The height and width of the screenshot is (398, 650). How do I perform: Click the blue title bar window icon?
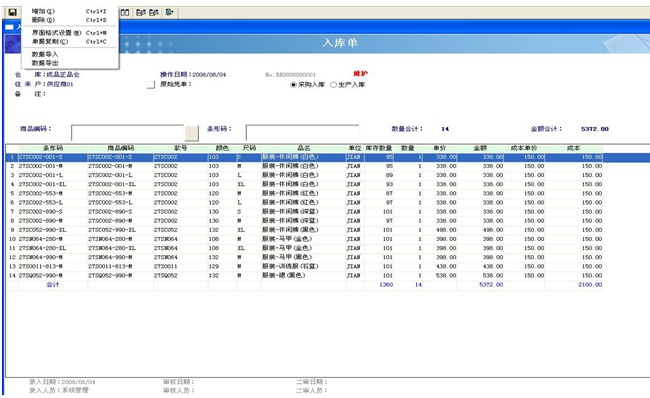pos(9,27)
